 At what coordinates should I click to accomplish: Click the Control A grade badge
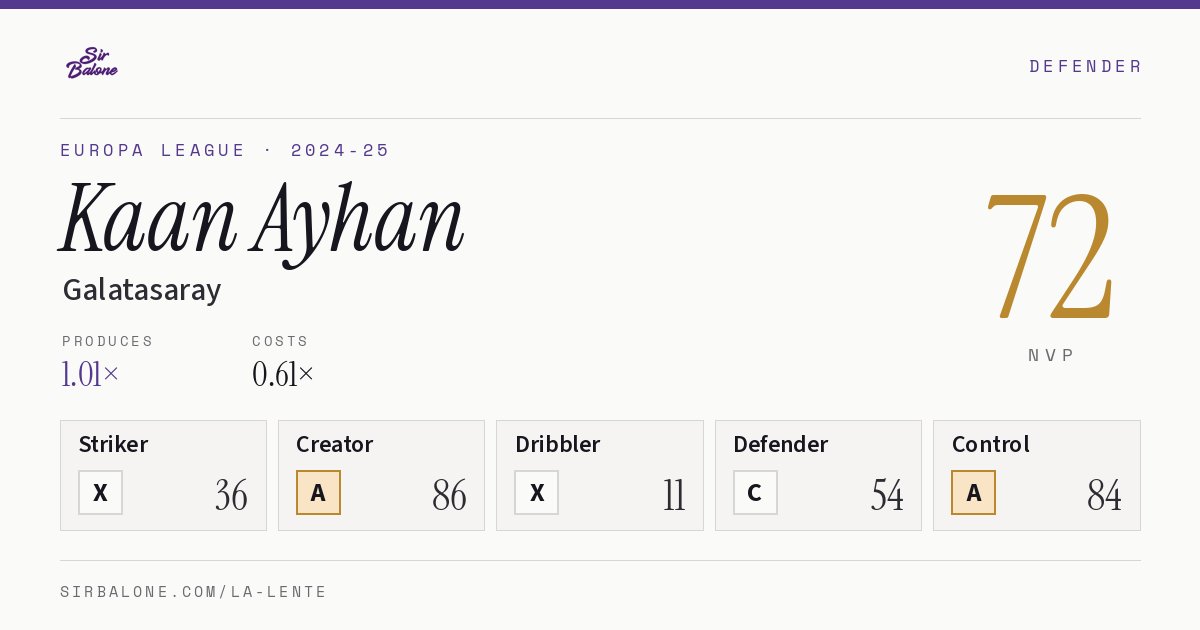973,493
